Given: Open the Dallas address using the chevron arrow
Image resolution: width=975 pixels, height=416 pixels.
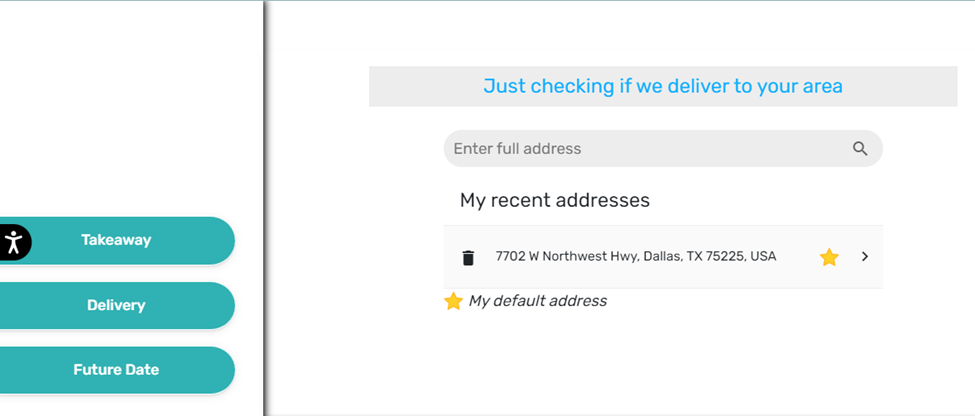Looking at the screenshot, I should (x=865, y=257).
